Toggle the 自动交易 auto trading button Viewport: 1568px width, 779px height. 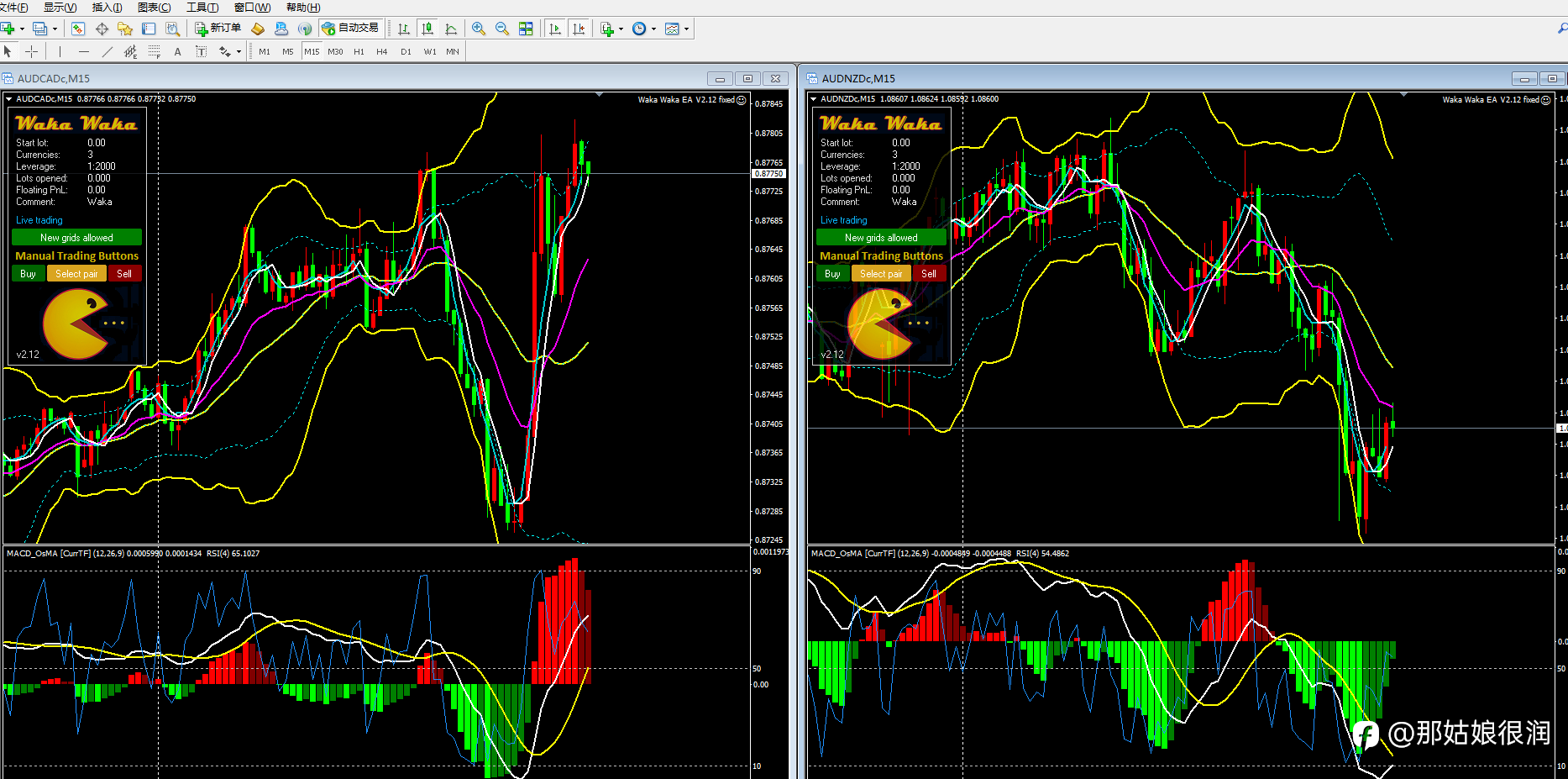351,29
